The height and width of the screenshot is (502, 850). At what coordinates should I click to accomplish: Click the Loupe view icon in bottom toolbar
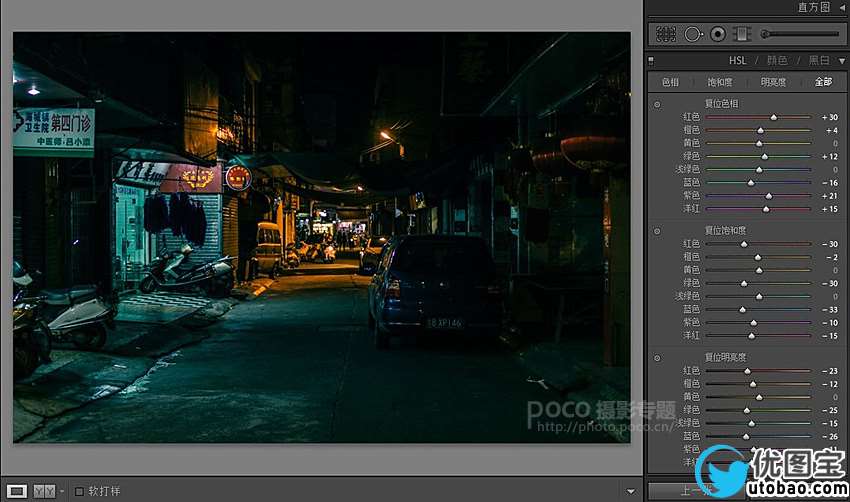pyautogui.click(x=16, y=491)
